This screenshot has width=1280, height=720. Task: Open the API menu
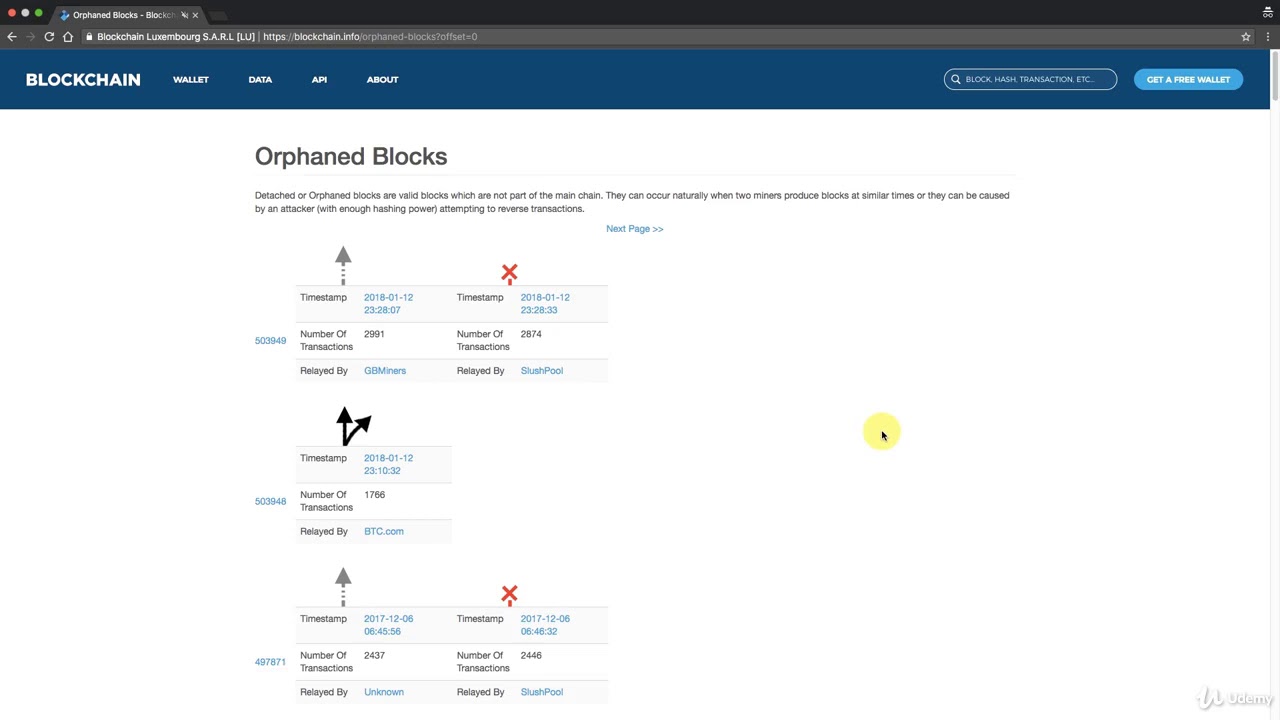pos(319,79)
